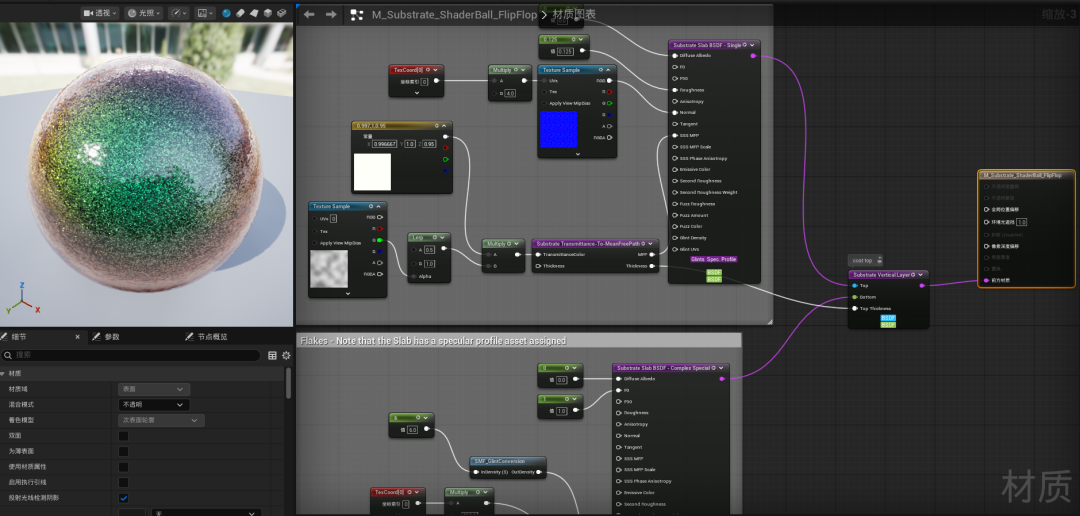Click the blue normal texture thumbnail
This screenshot has width=1080, height=516.
pos(558,130)
